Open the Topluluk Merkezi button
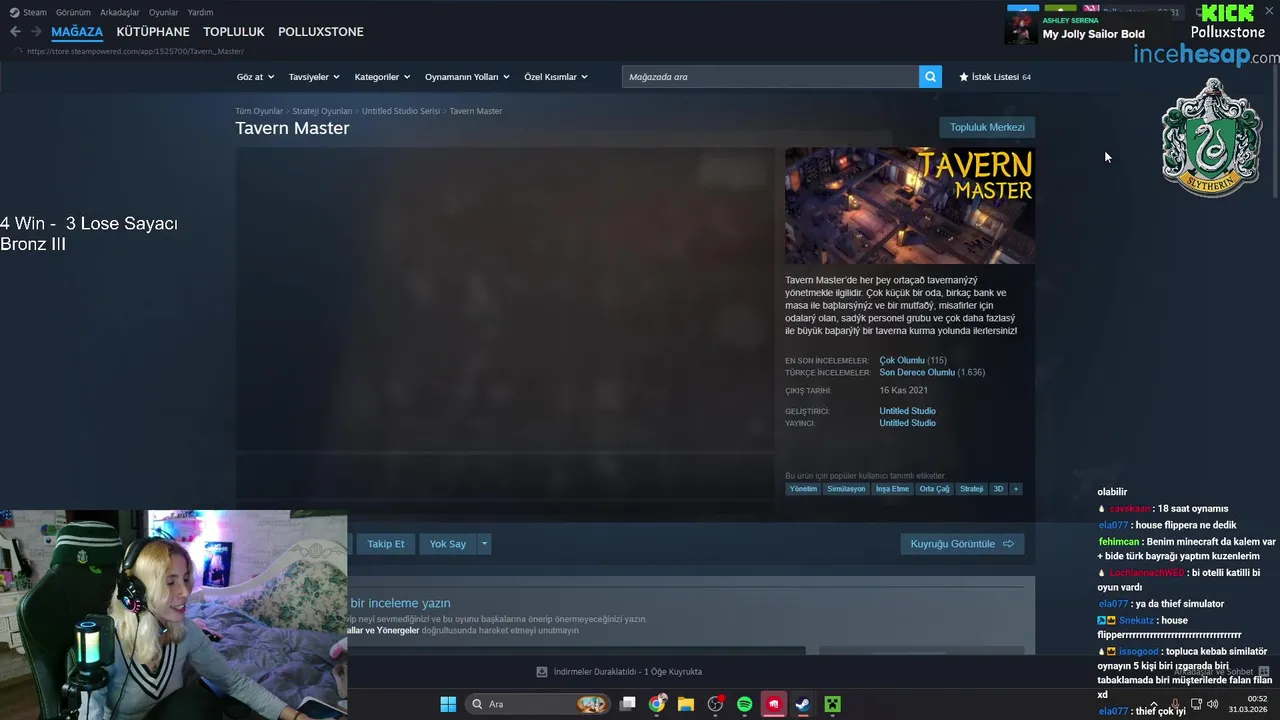 pos(987,127)
